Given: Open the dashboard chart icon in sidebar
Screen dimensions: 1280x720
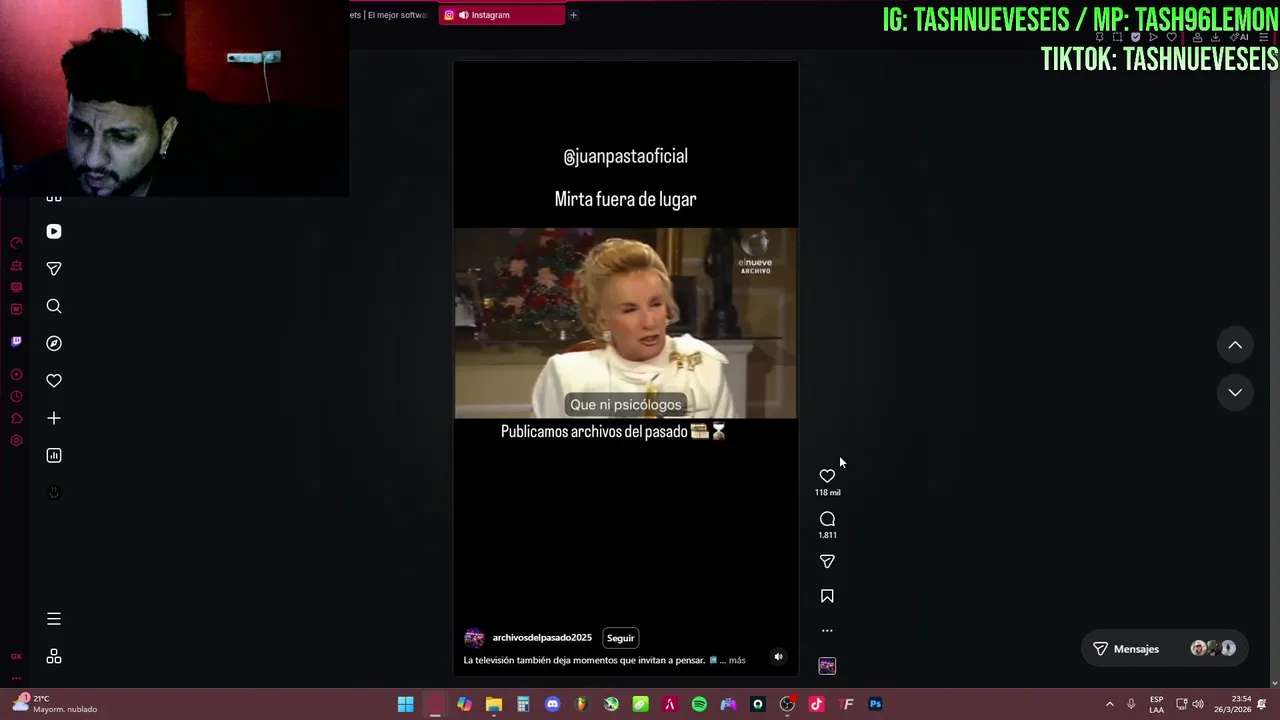Looking at the screenshot, I should (54, 455).
